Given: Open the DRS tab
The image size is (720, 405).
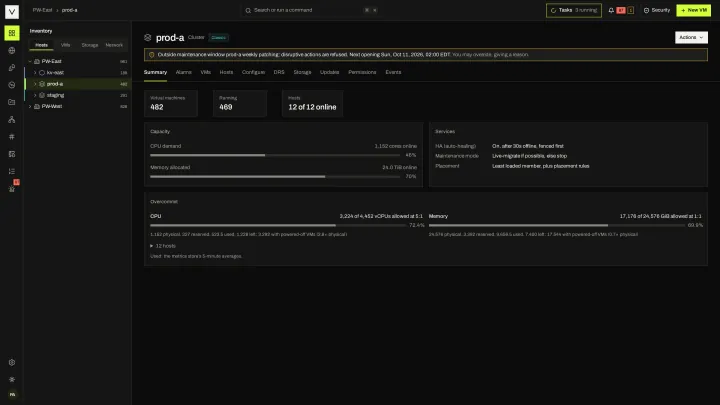Looking at the screenshot, I should pos(279,72).
